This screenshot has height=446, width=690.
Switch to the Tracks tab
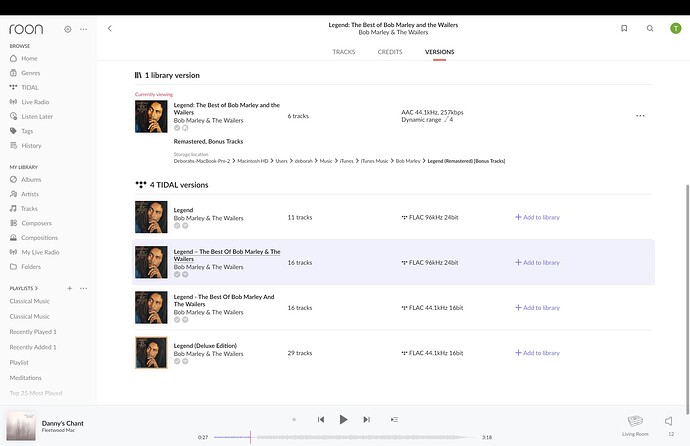tap(344, 52)
